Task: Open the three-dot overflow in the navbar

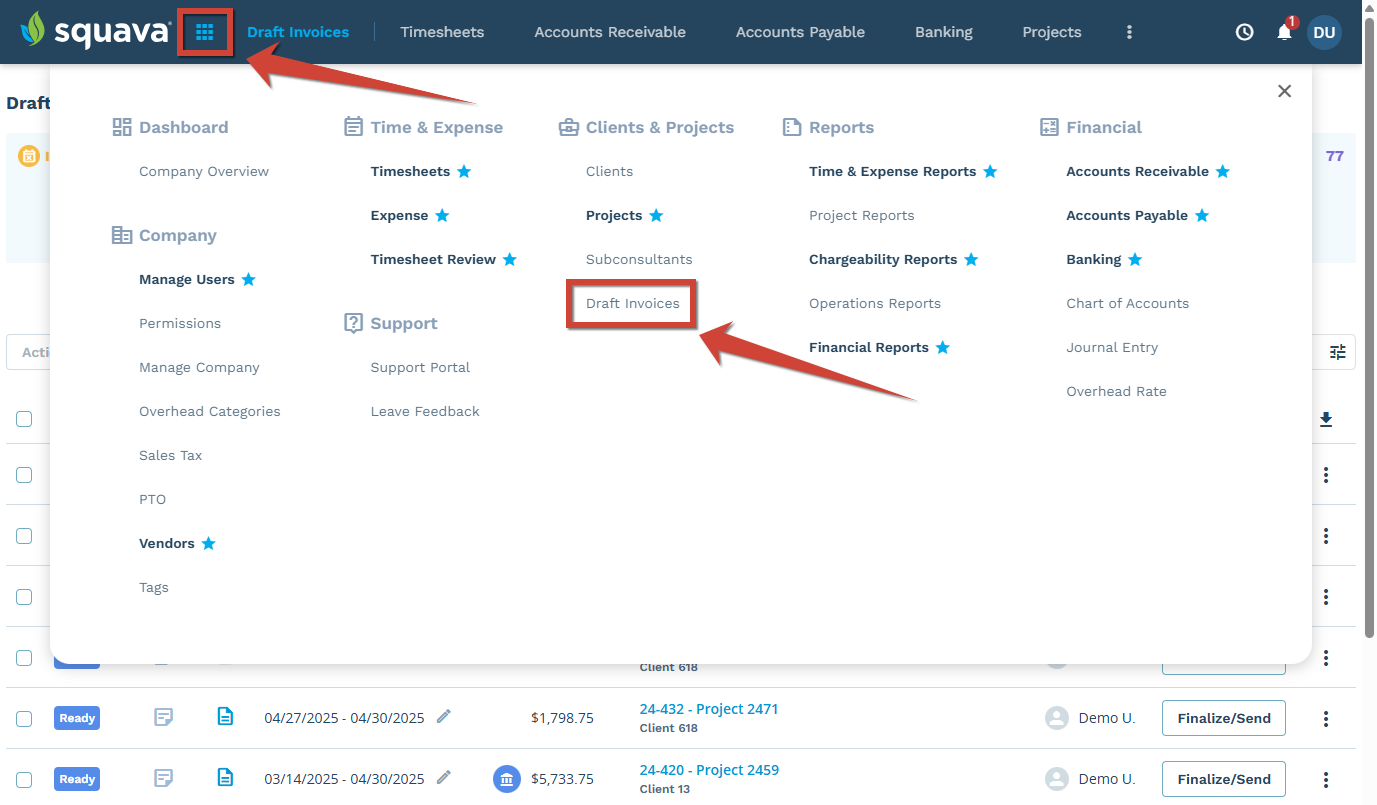Action: (x=1129, y=32)
